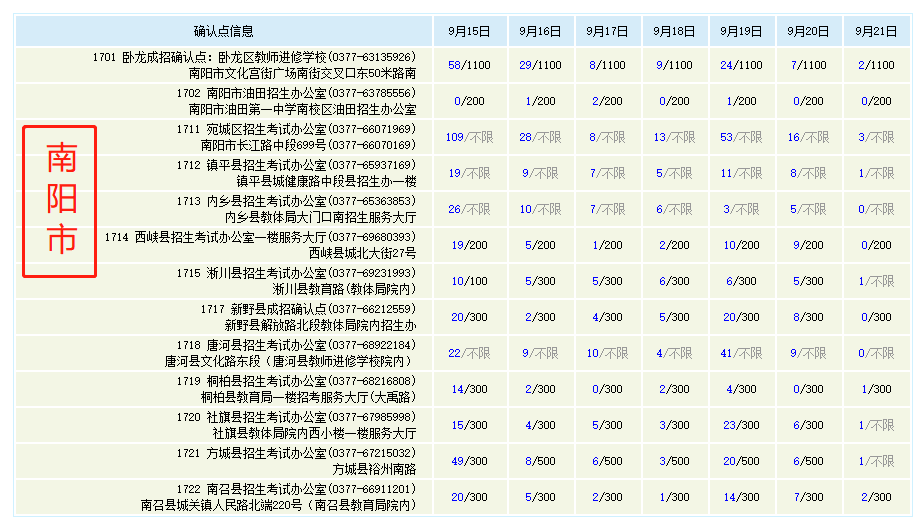Screen dimensions: 920x532
Task: Click the 9月16日 column header
Action: click(x=540, y=31)
